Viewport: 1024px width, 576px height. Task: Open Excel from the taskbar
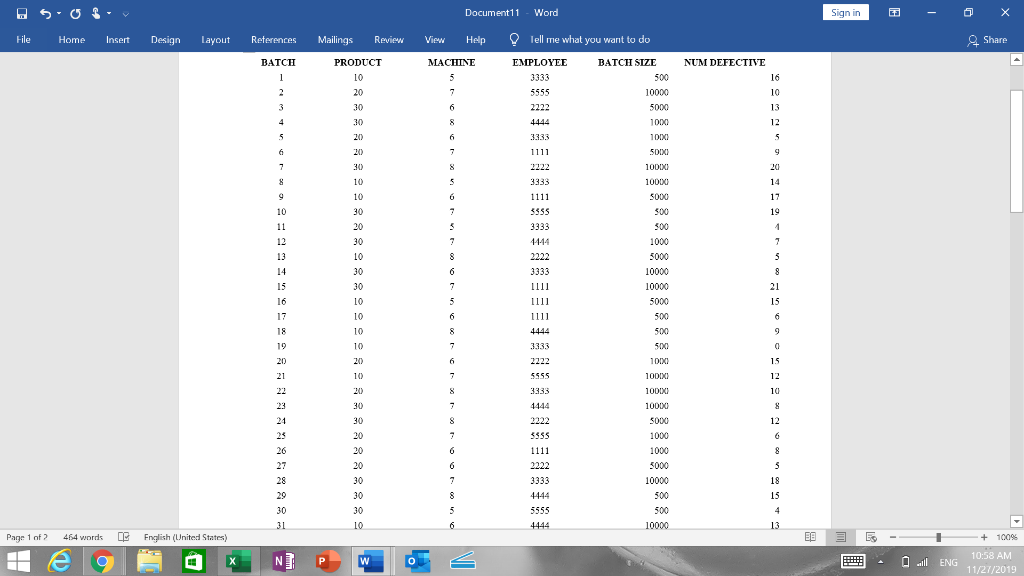[238, 561]
